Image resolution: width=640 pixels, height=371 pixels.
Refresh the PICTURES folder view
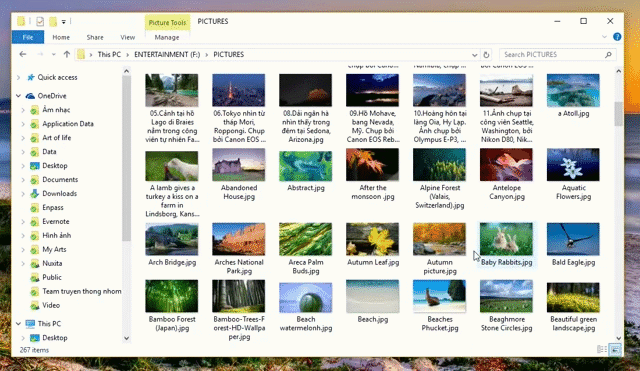486,55
